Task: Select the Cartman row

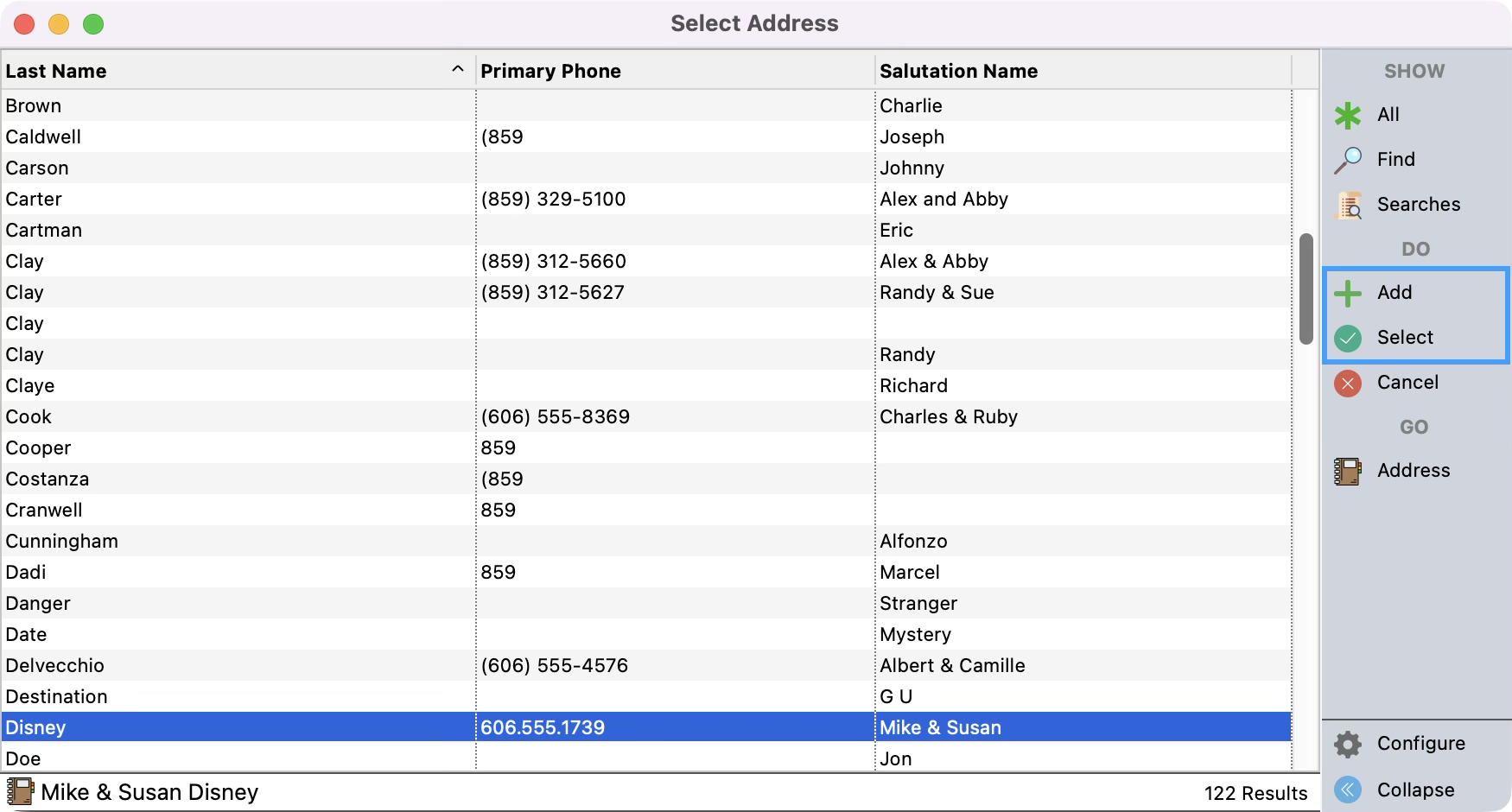Action: click(x=646, y=230)
